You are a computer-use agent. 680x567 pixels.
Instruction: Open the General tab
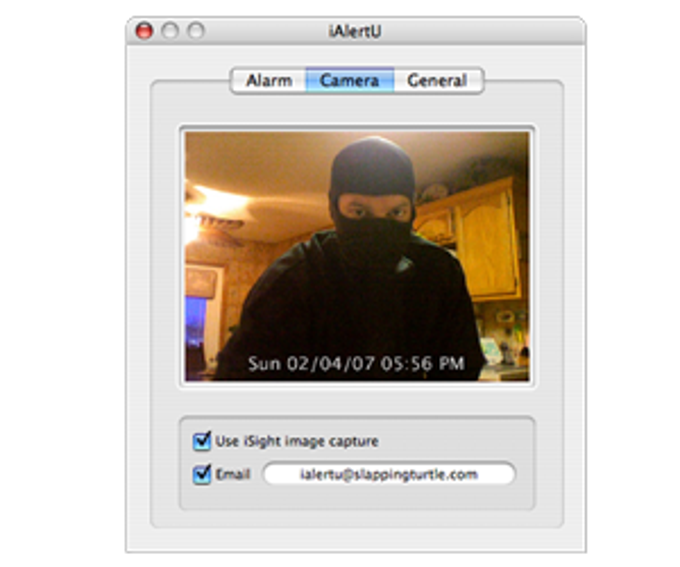438,81
